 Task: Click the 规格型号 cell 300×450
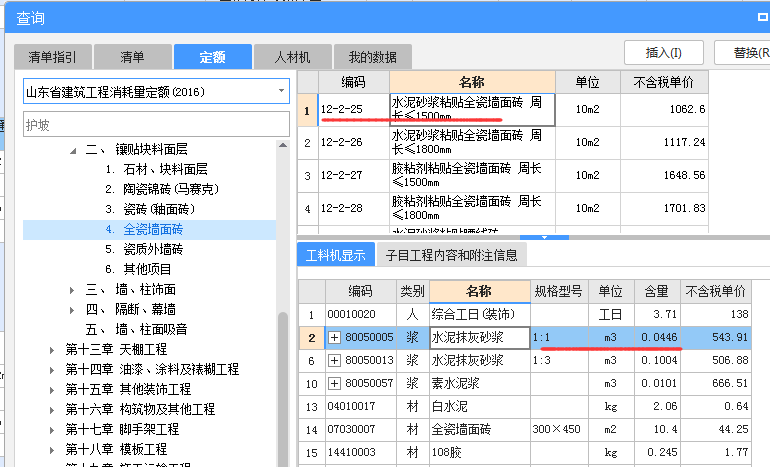tap(559, 430)
